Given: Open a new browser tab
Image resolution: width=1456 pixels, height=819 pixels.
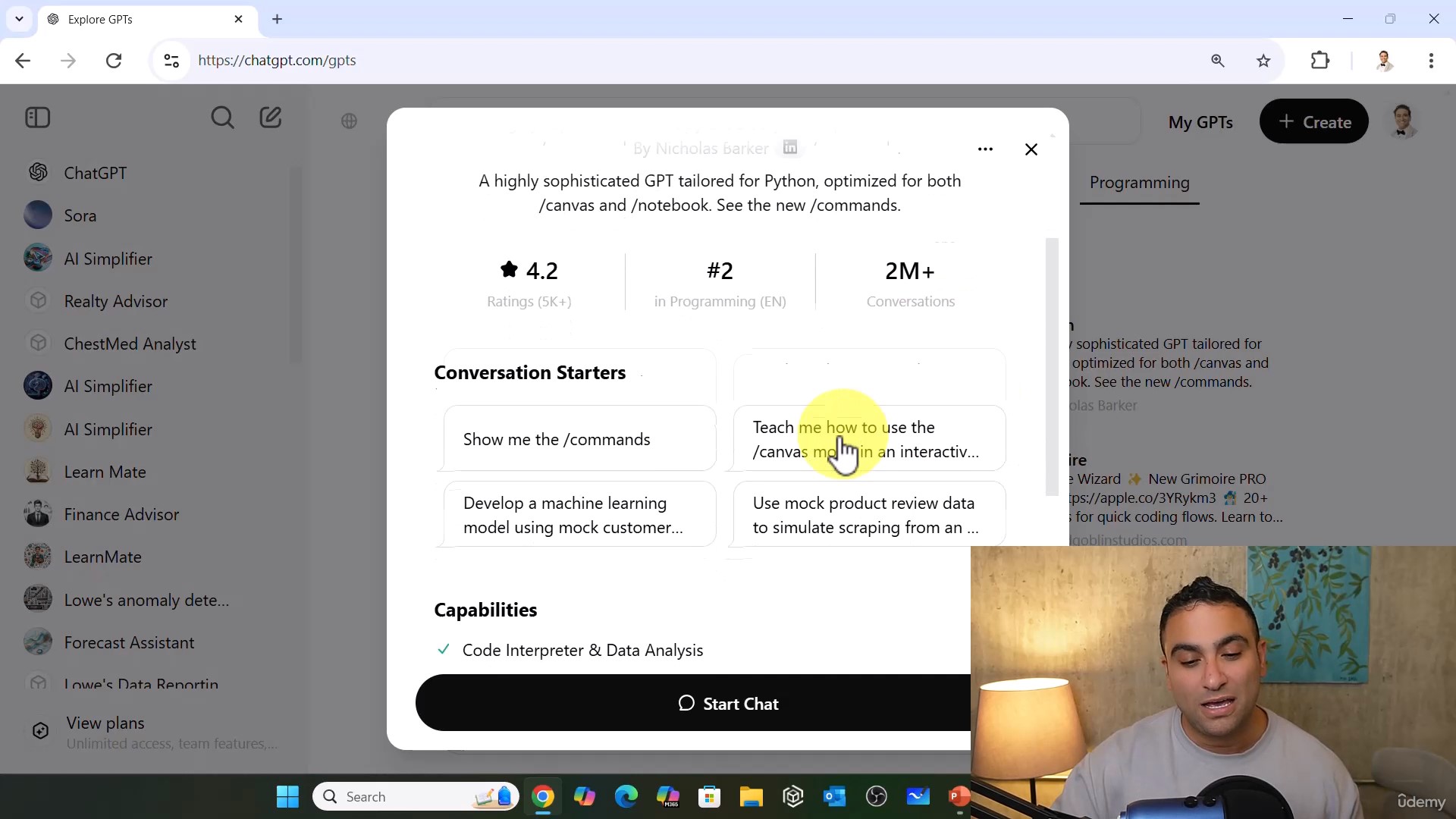Looking at the screenshot, I should point(278,19).
